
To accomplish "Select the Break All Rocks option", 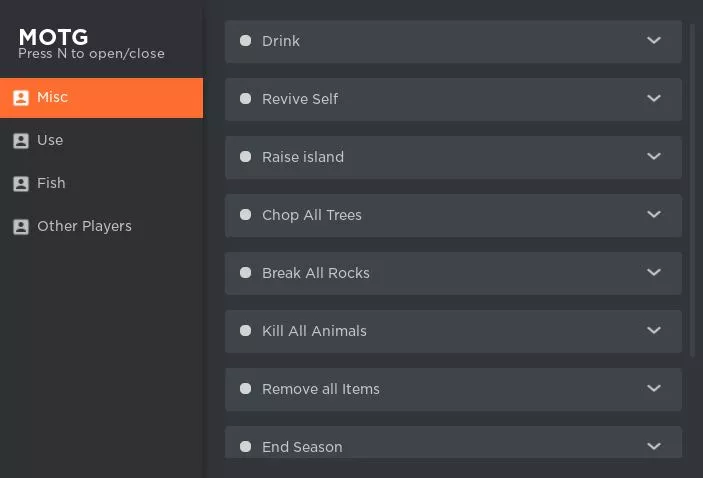I will click(x=453, y=273).
